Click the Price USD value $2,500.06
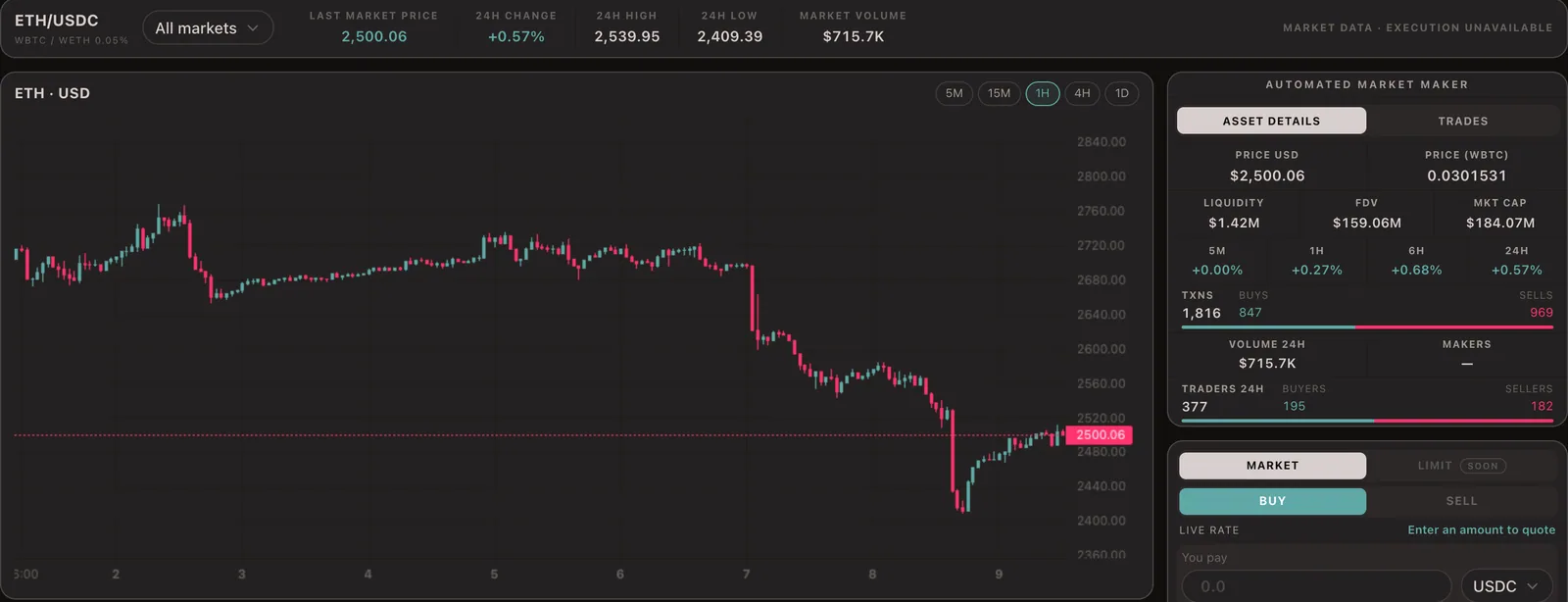 (x=1267, y=176)
